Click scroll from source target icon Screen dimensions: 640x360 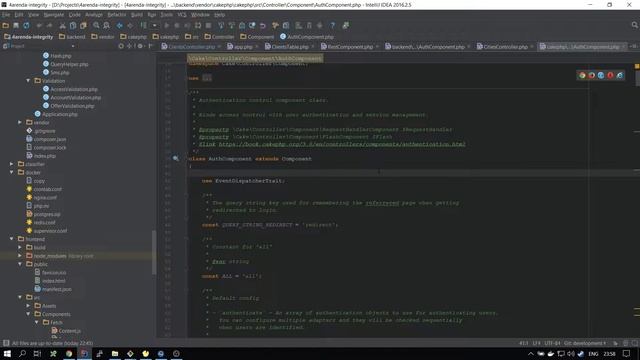(x=121, y=46)
